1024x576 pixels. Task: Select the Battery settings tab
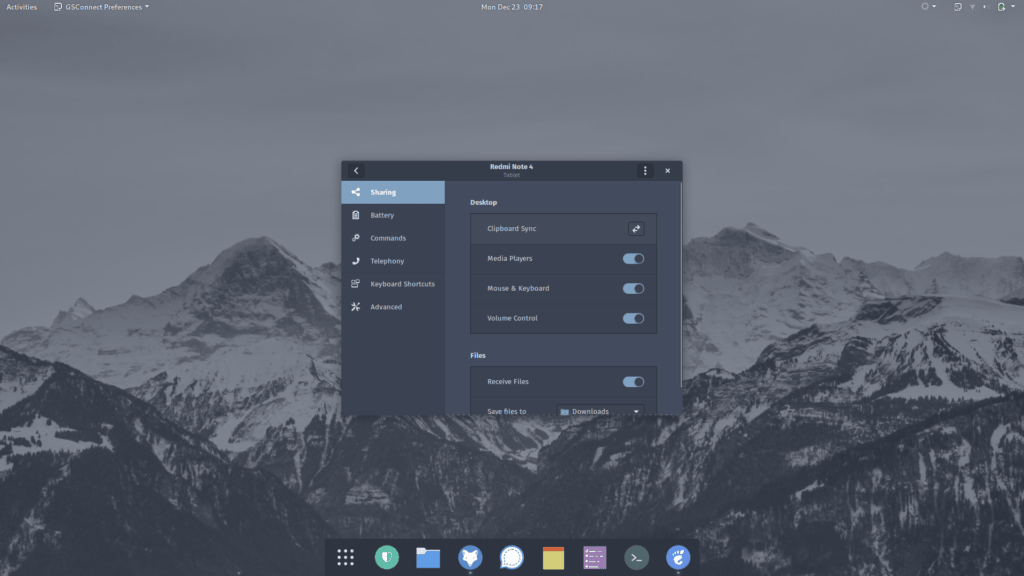(x=382, y=216)
